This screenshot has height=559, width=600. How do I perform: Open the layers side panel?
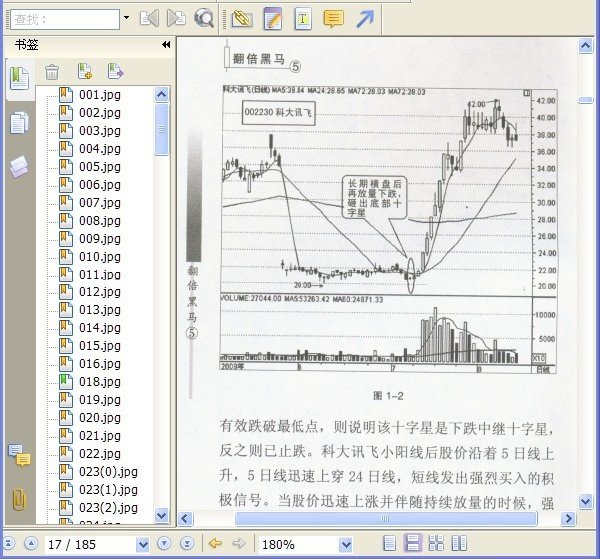pyautogui.click(x=19, y=167)
